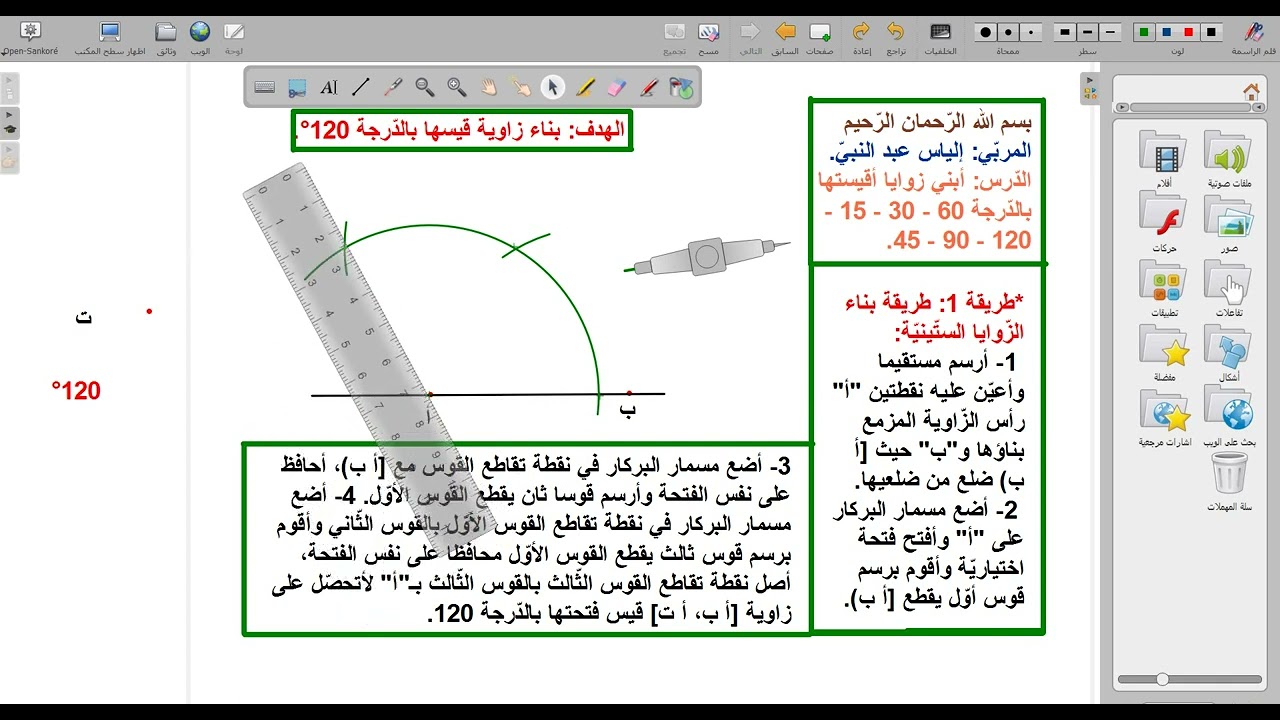The height and width of the screenshot is (720, 1280).
Task: Select the straight line tool
Action: click(x=361, y=88)
